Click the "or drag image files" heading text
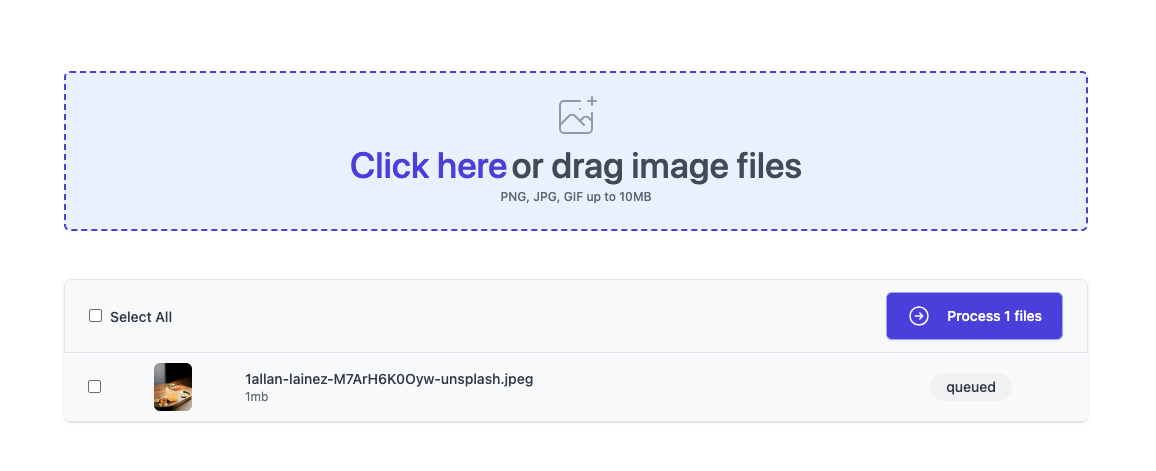The width and height of the screenshot is (1156, 471). tap(656, 166)
